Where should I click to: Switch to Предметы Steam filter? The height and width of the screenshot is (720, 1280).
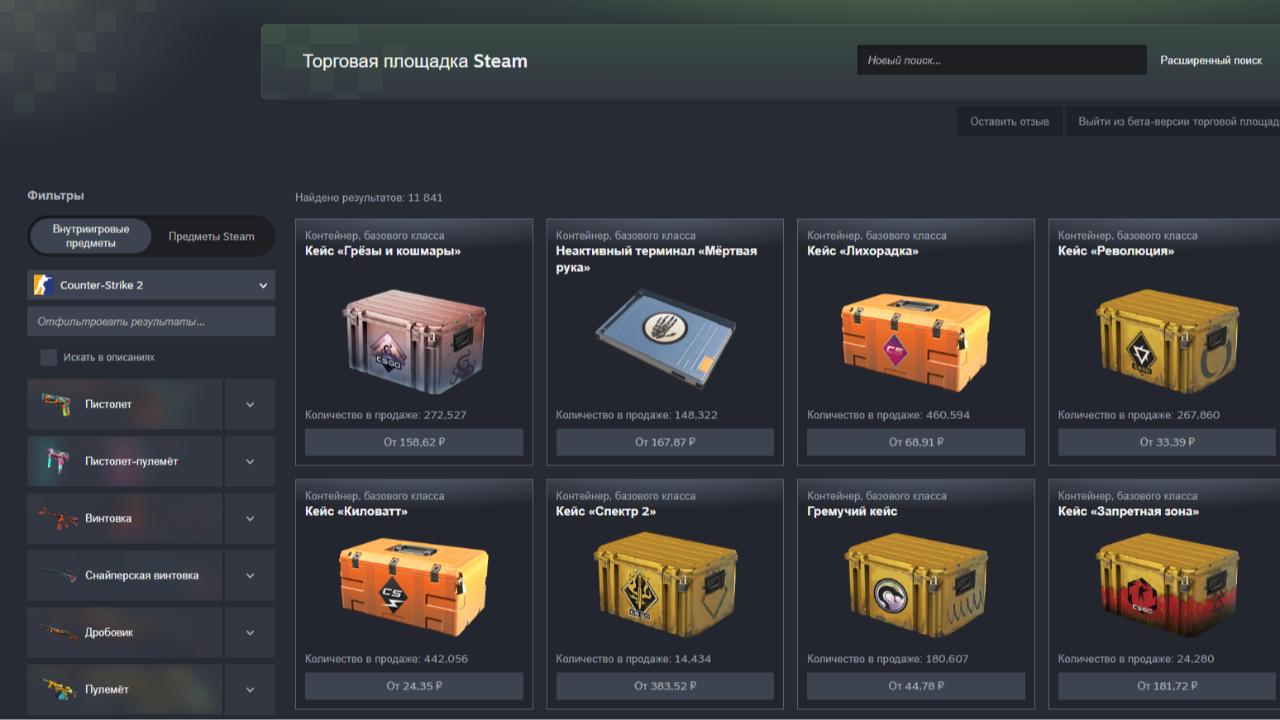coord(211,237)
